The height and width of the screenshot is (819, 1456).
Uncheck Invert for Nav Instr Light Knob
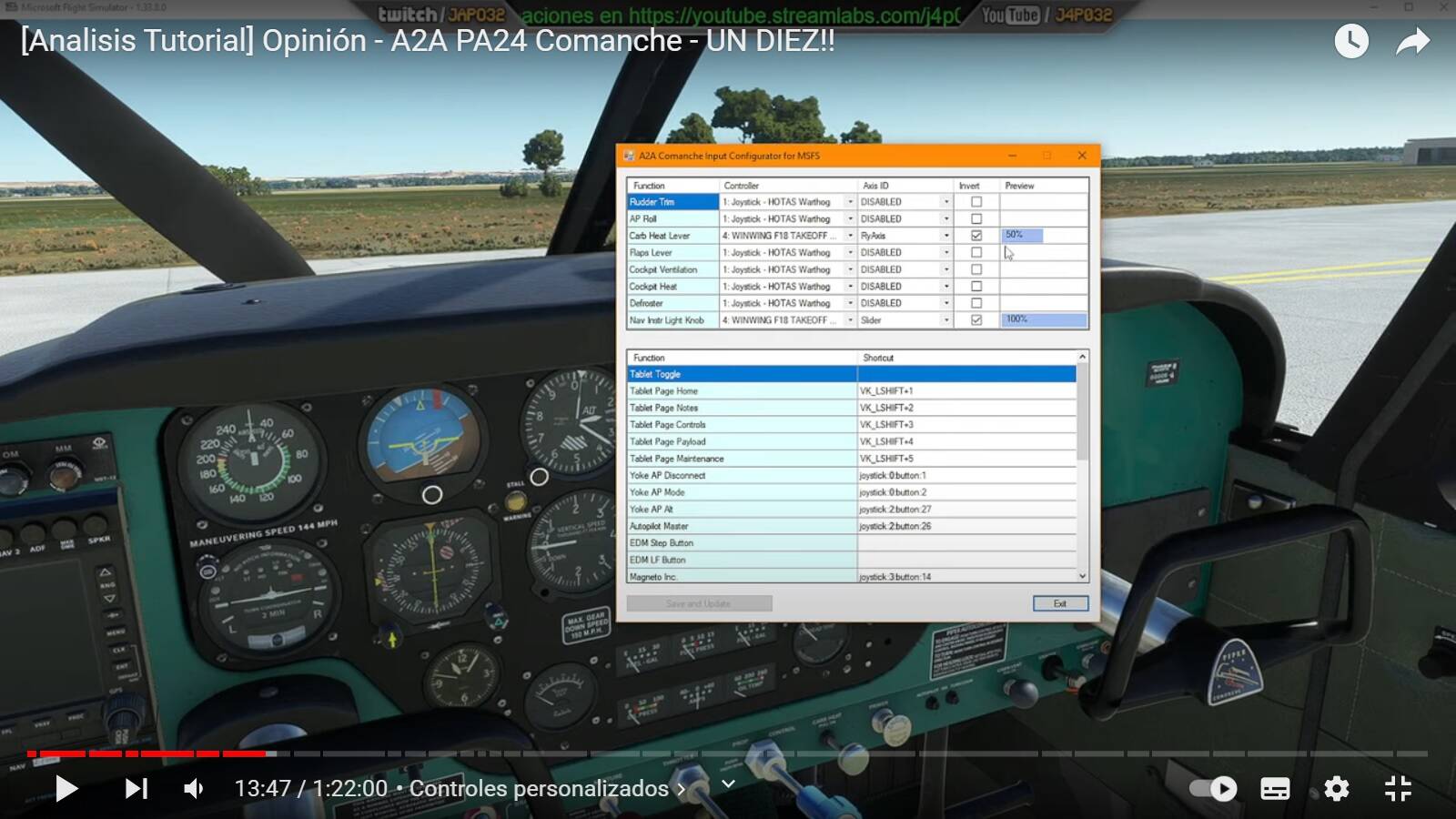(976, 320)
